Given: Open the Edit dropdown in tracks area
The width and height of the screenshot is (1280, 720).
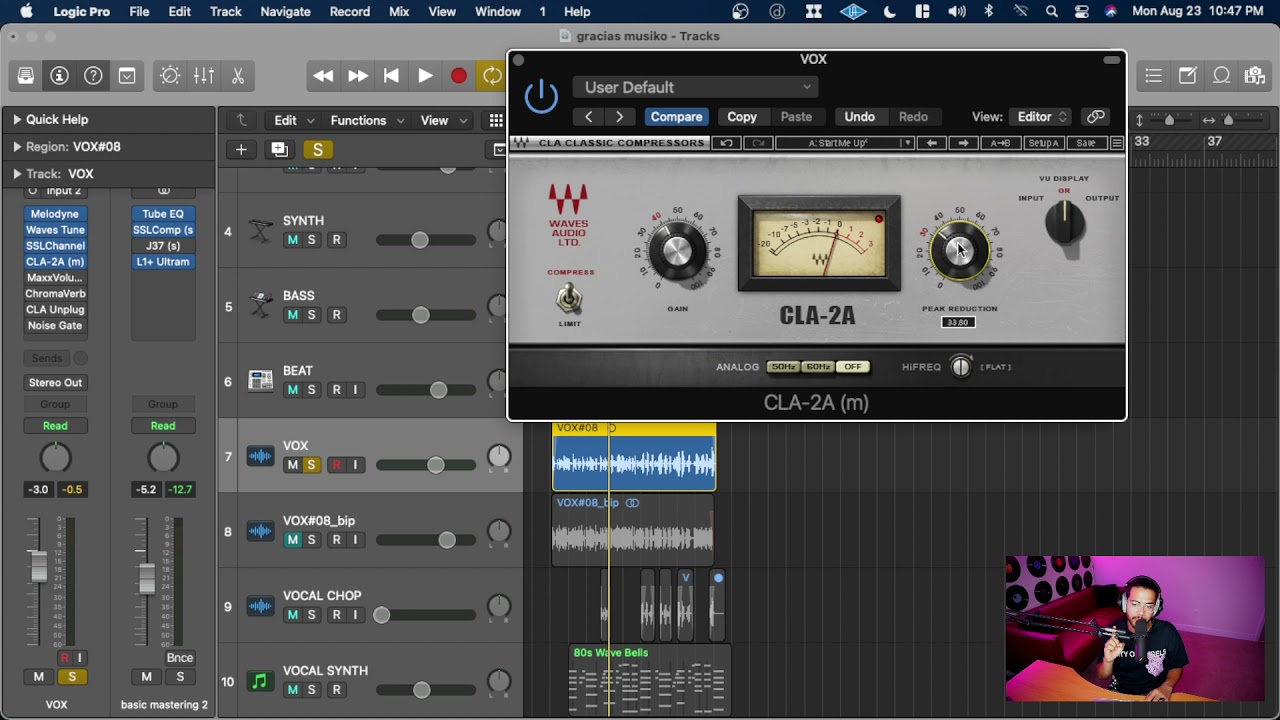Looking at the screenshot, I should 294,120.
